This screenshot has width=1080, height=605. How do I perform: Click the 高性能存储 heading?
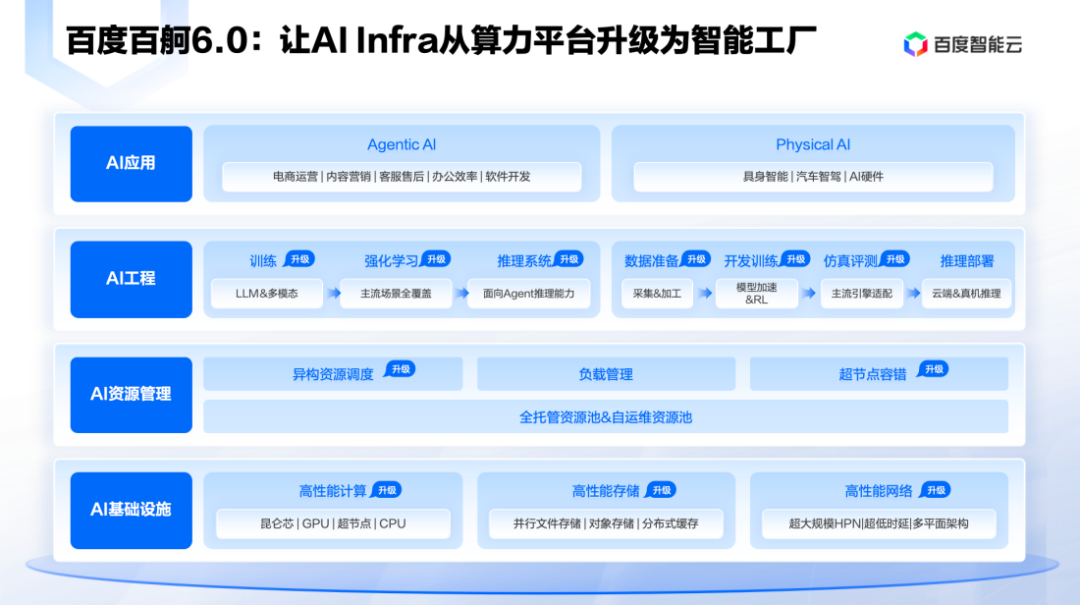[606, 491]
